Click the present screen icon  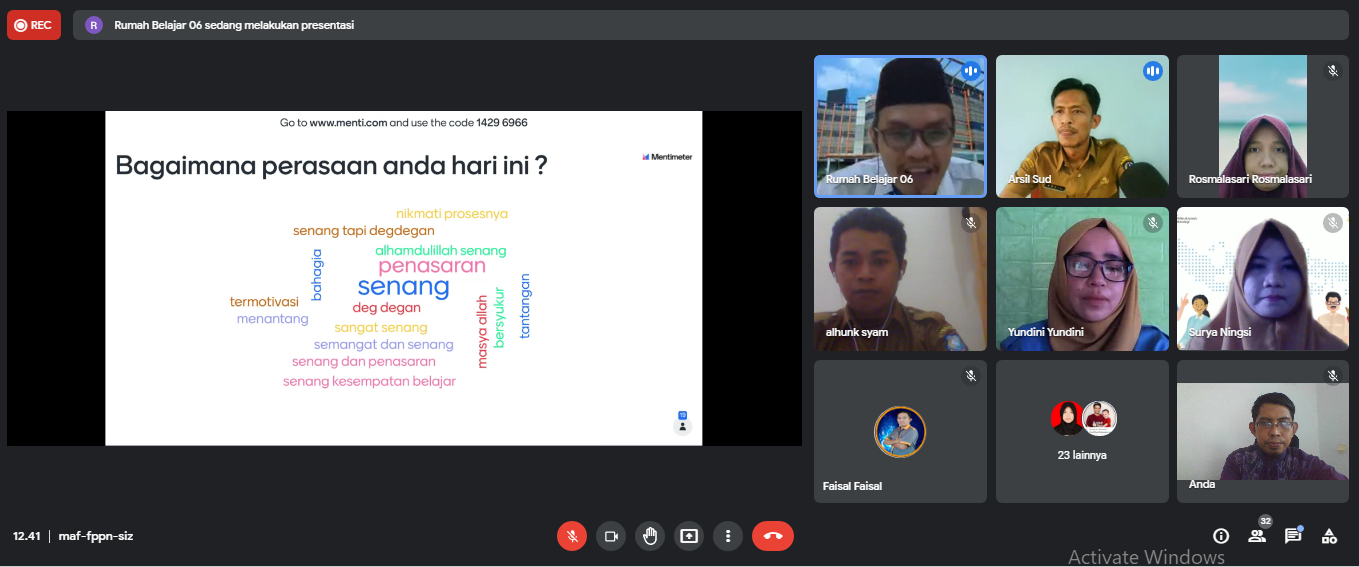[x=689, y=536]
